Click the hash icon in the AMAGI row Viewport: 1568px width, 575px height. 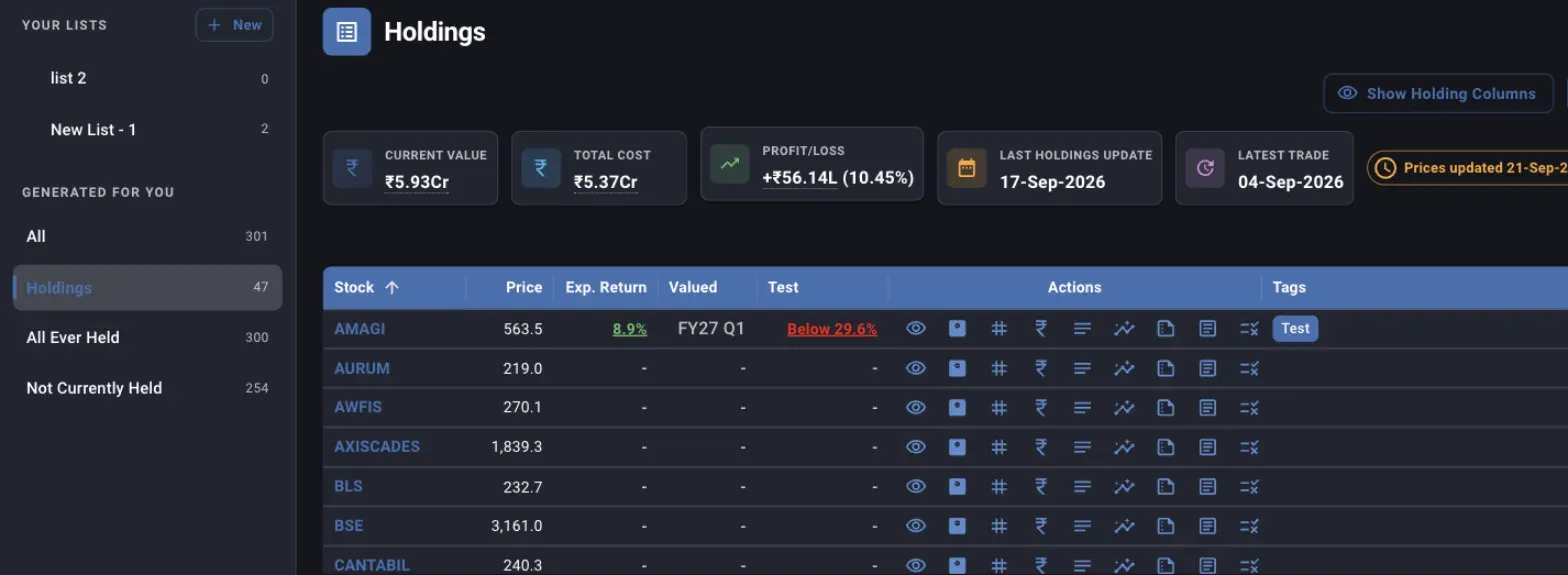pyautogui.click(x=998, y=328)
